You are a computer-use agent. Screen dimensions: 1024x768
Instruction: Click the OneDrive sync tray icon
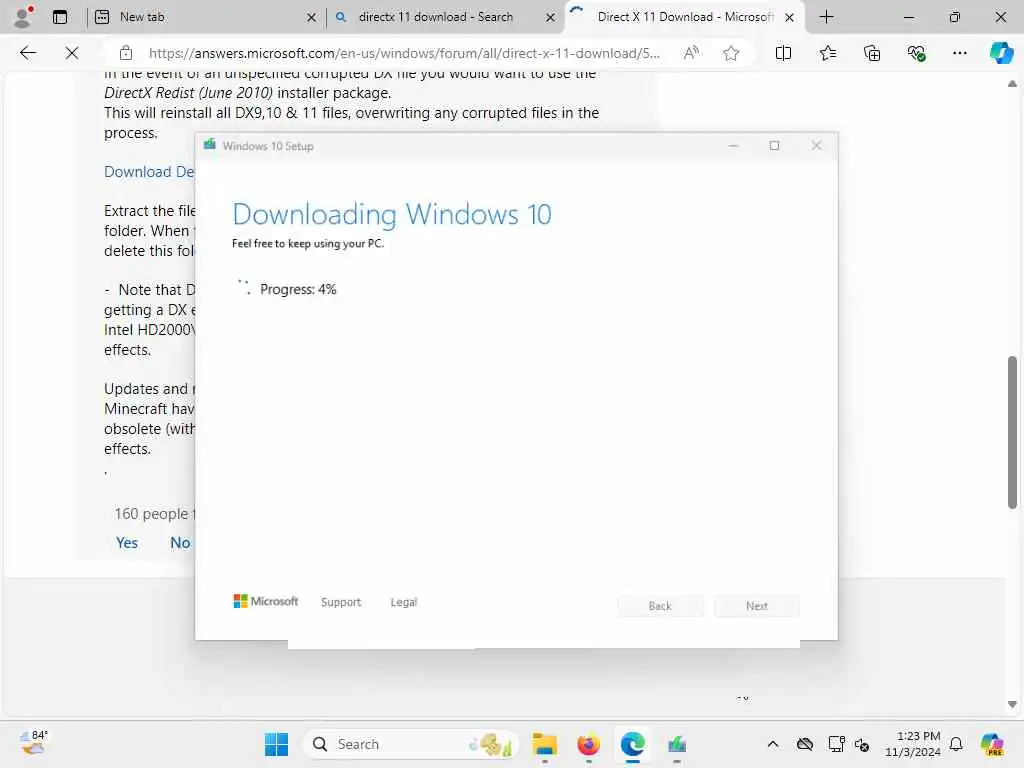click(805, 744)
